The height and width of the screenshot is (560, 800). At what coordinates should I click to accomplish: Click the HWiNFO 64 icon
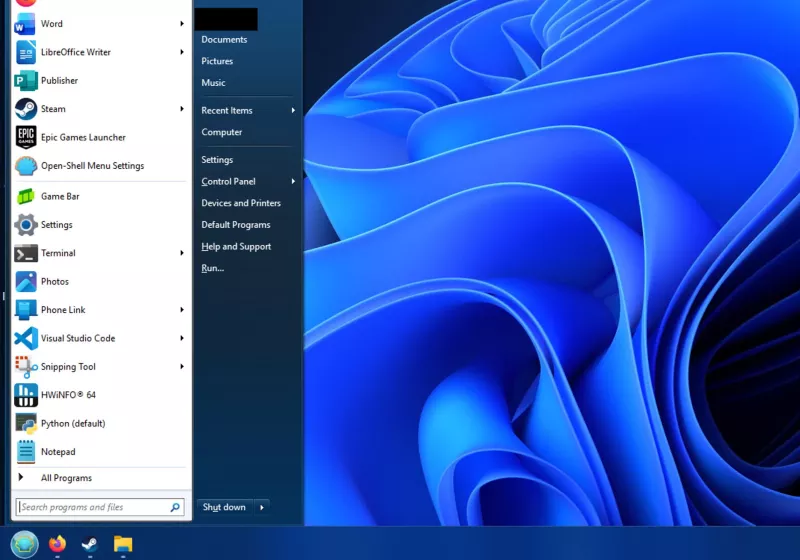pos(26,395)
